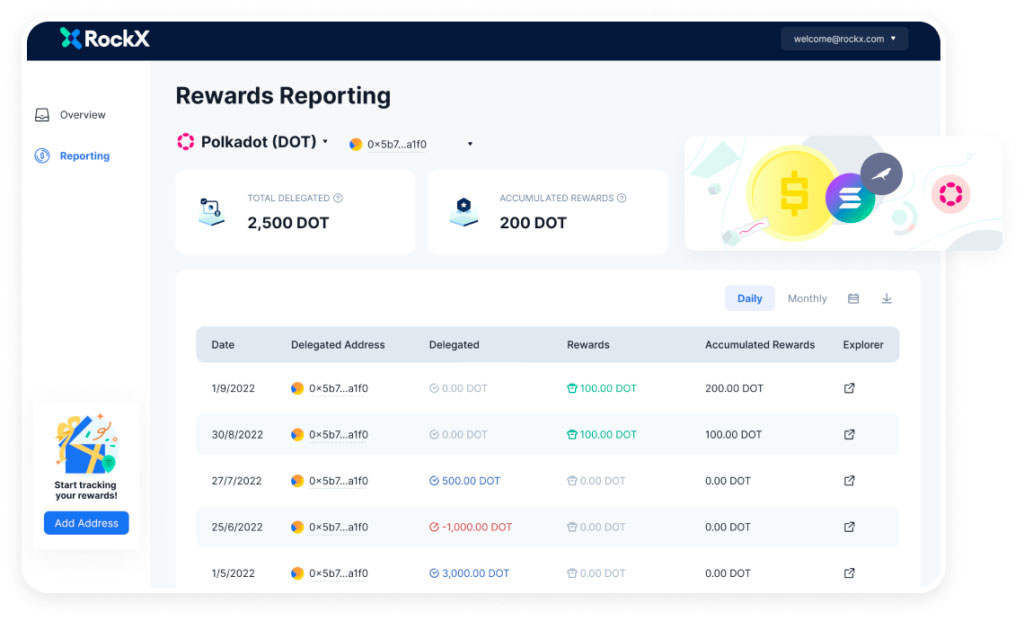Image resolution: width=1024 pixels, height=621 pixels.
Task: Click the Rewards Reporting page heading
Action: (x=283, y=96)
